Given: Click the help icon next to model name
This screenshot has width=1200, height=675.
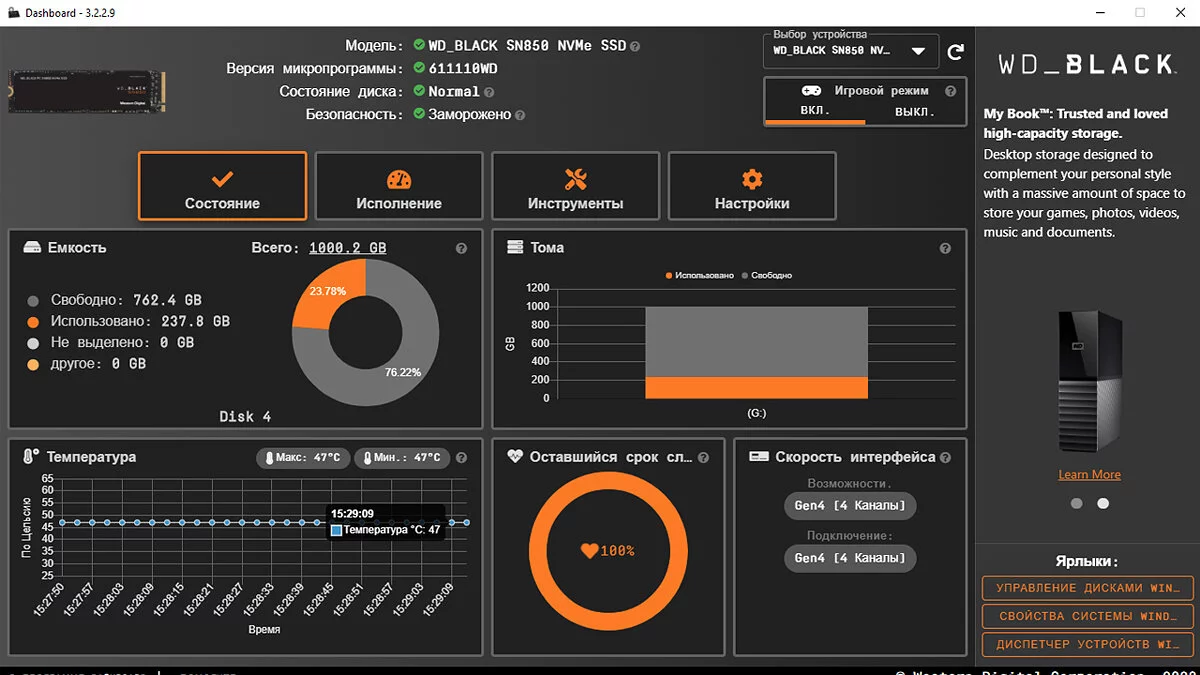Looking at the screenshot, I should [635, 46].
